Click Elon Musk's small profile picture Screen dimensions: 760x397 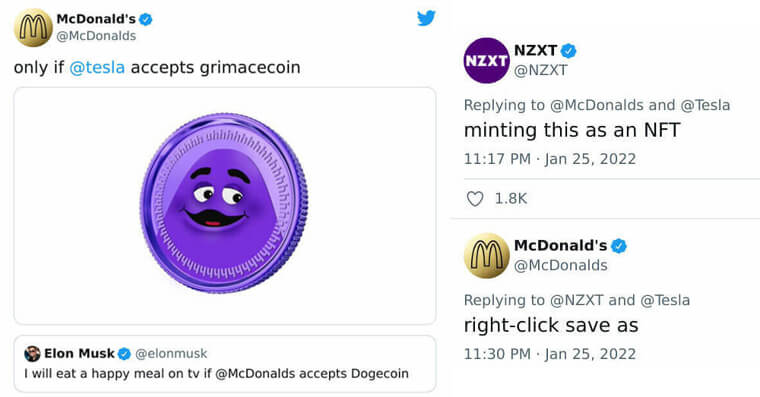pyautogui.click(x=32, y=354)
